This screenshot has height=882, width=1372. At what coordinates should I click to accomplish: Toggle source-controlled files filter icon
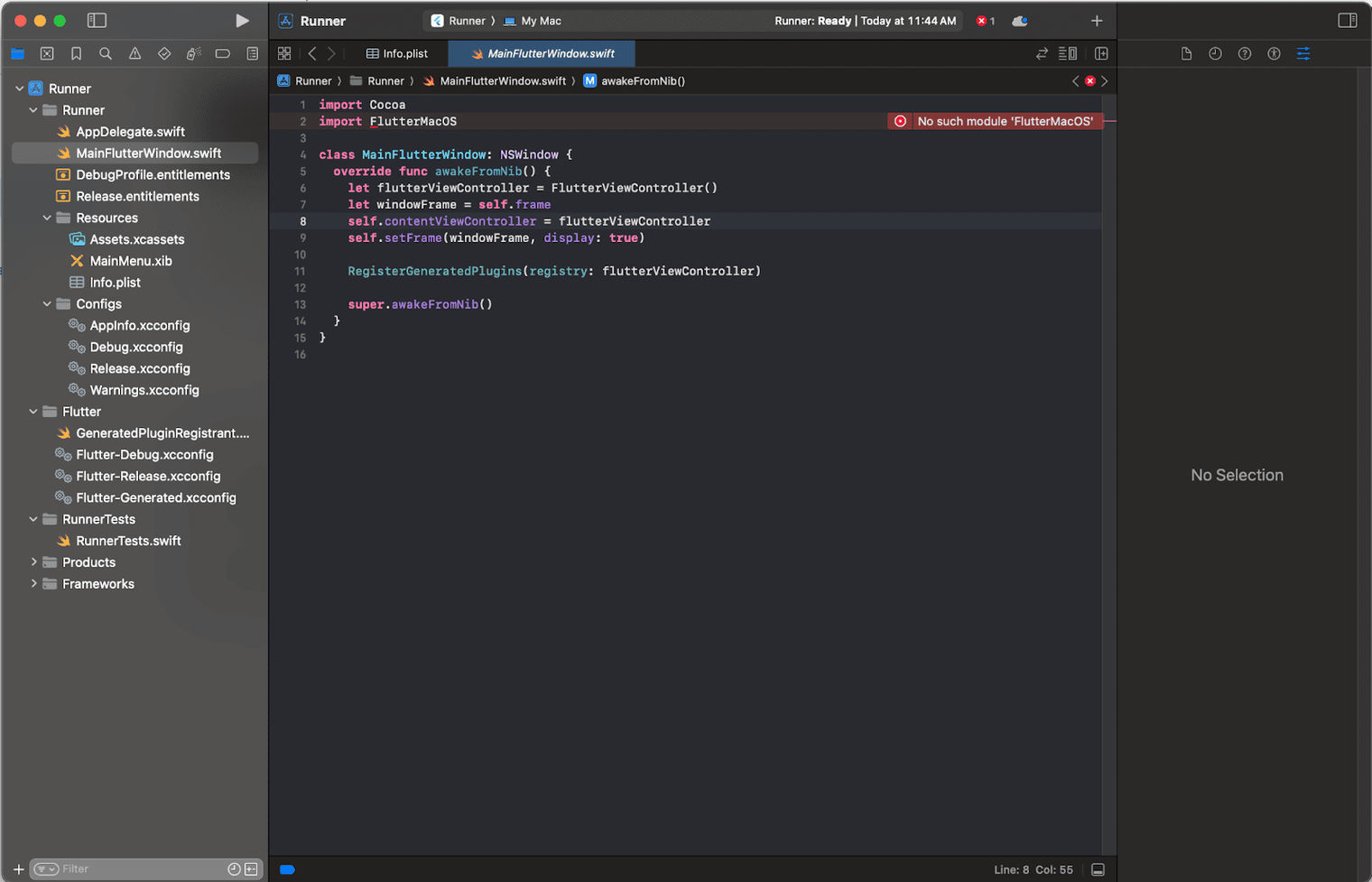(251, 869)
